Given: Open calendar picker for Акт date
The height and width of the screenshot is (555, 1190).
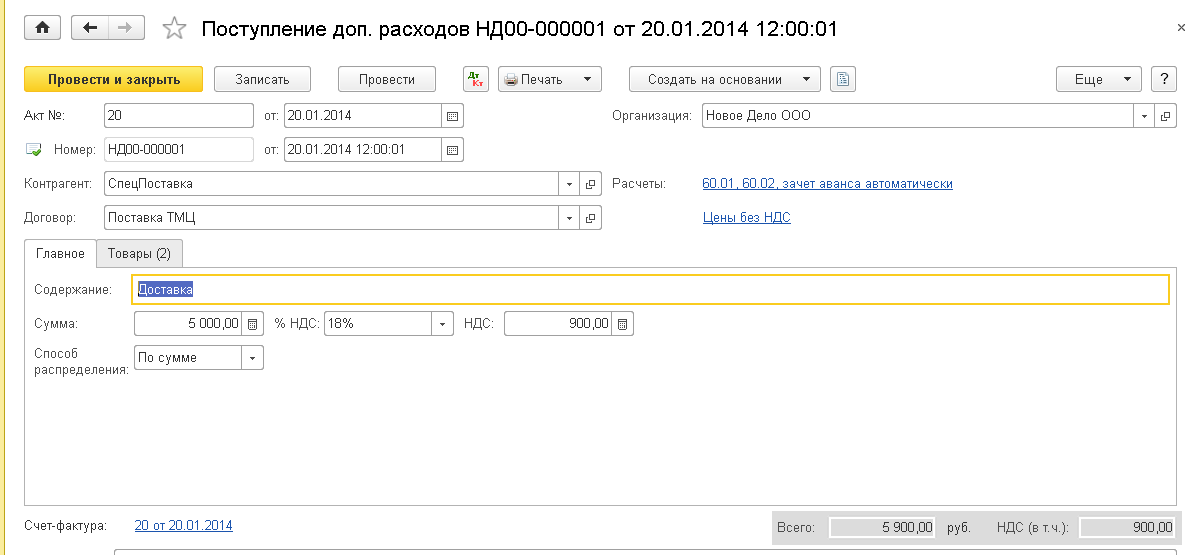Looking at the screenshot, I should [x=452, y=116].
